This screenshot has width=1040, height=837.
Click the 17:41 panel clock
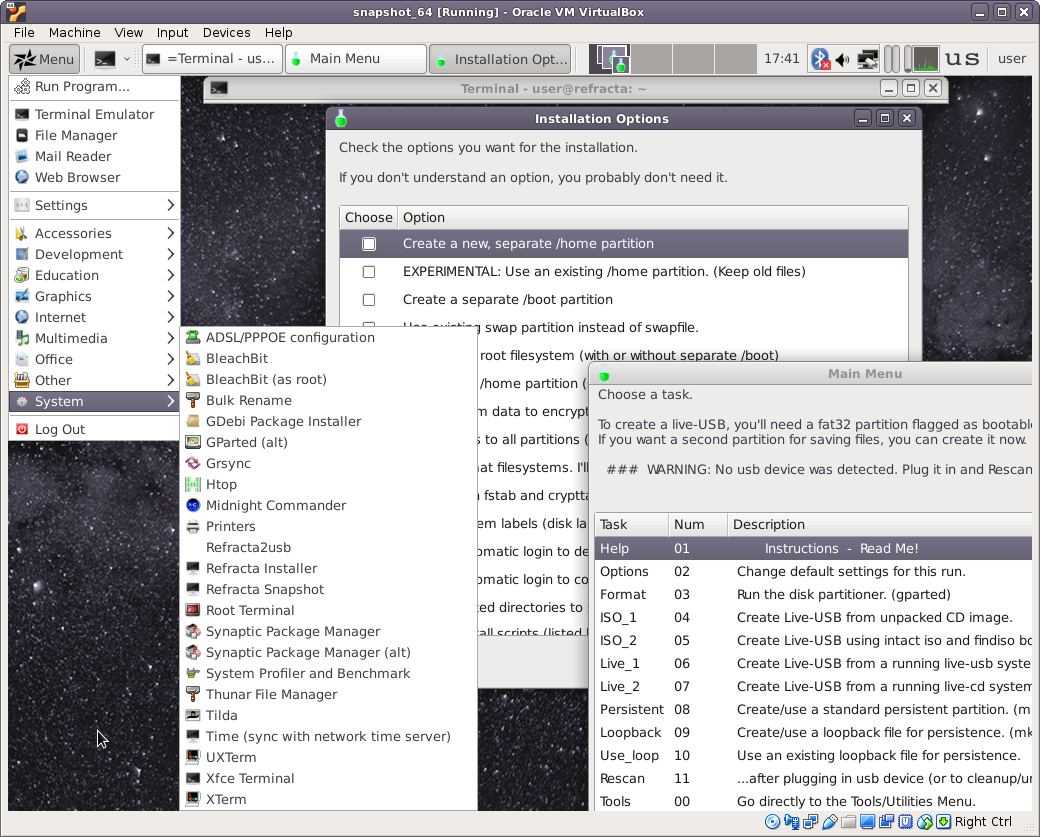click(781, 59)
